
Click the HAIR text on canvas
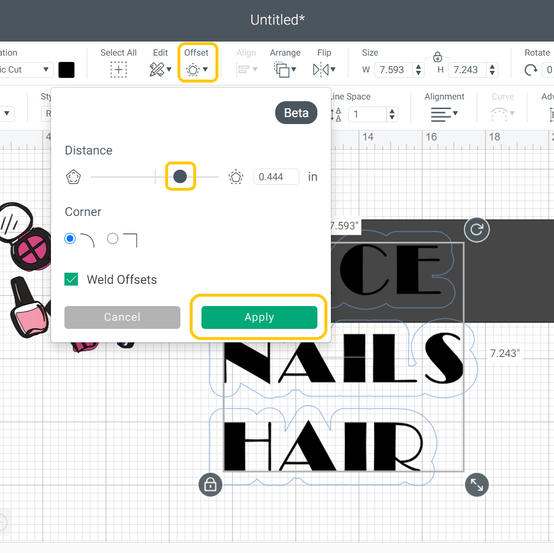pos(324,446)
